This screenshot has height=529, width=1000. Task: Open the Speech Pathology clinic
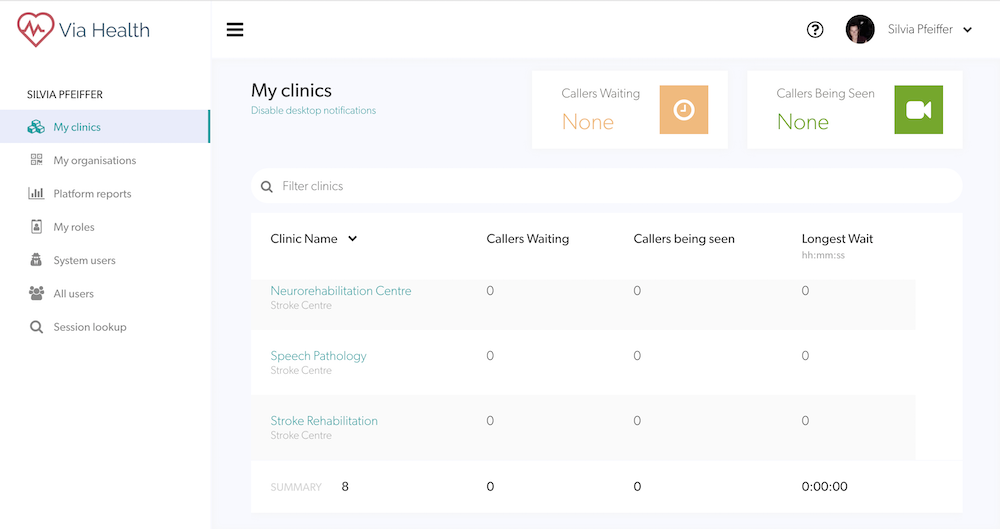[x=318, y=356]
